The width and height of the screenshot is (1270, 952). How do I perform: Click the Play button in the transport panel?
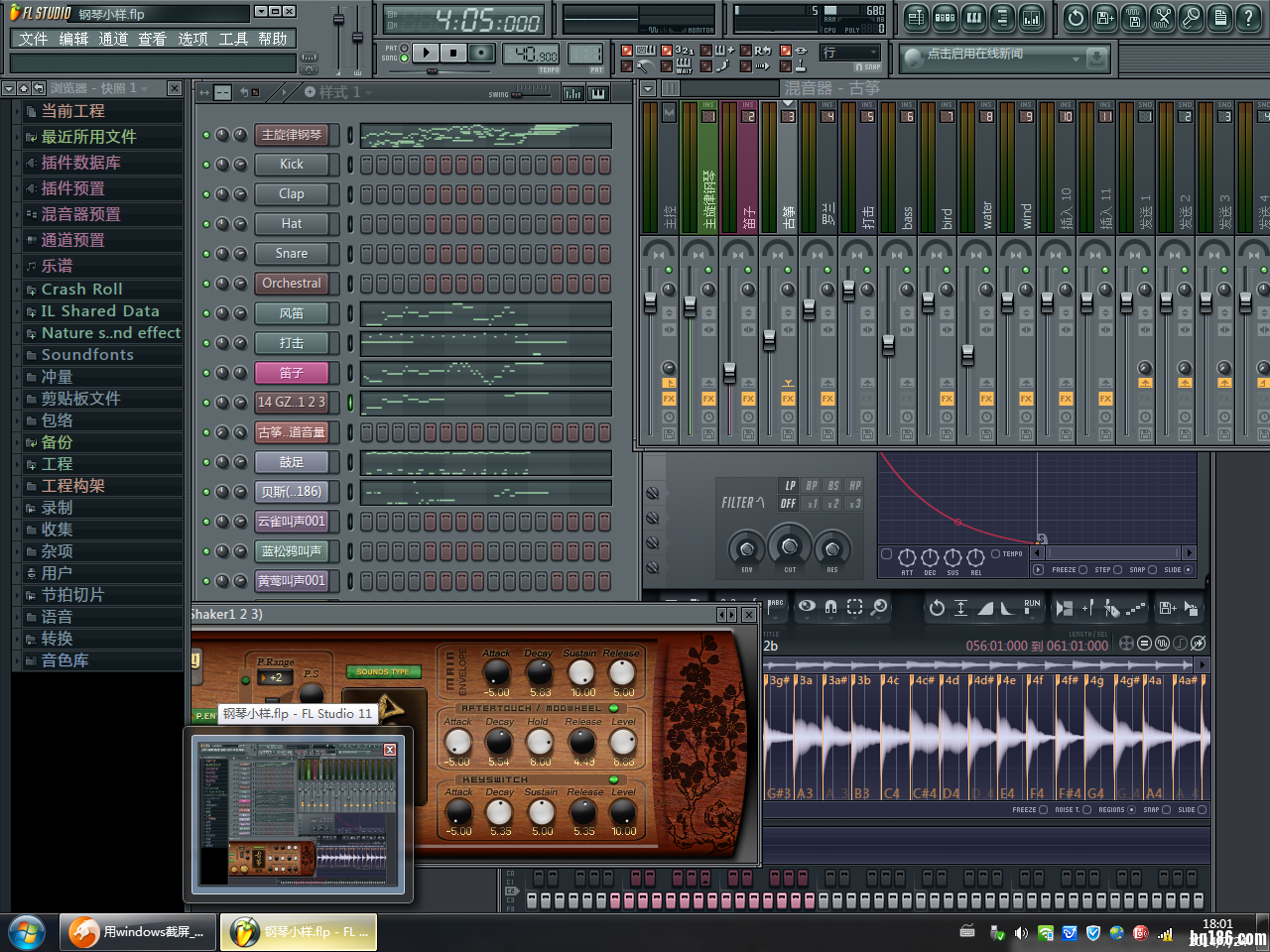tap(426, 53)
